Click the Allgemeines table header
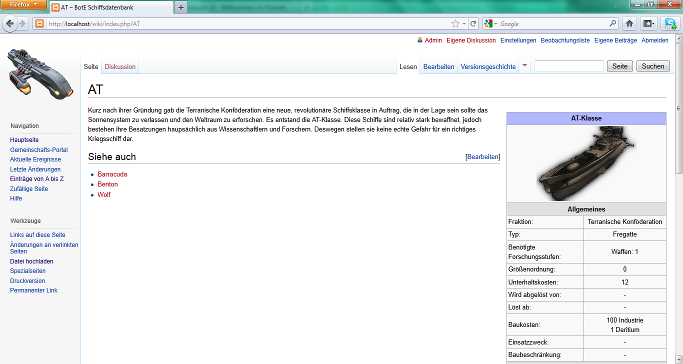The image size is (683, 364). pos(586,209)
